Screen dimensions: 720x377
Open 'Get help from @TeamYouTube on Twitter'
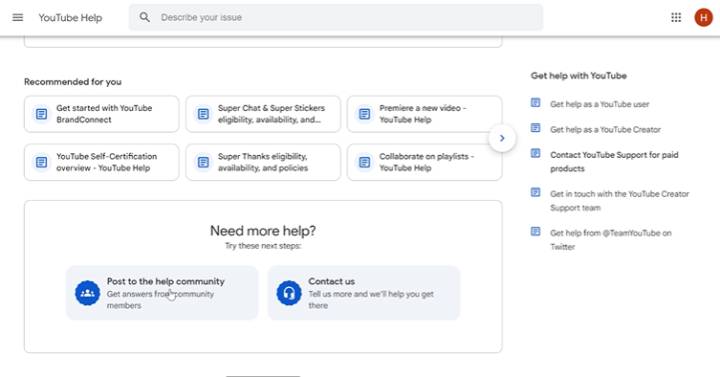611,240
